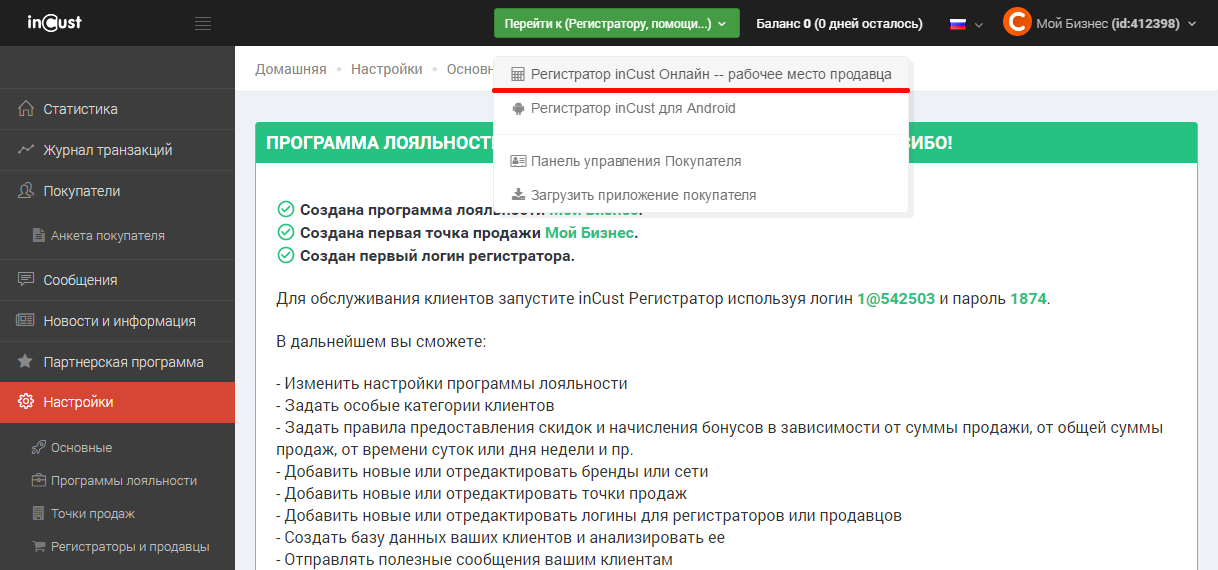Collapse the green Перейти к dropdown
Image resolution: width=1218 pixels, height=570 pixels.
coord(616,23)
